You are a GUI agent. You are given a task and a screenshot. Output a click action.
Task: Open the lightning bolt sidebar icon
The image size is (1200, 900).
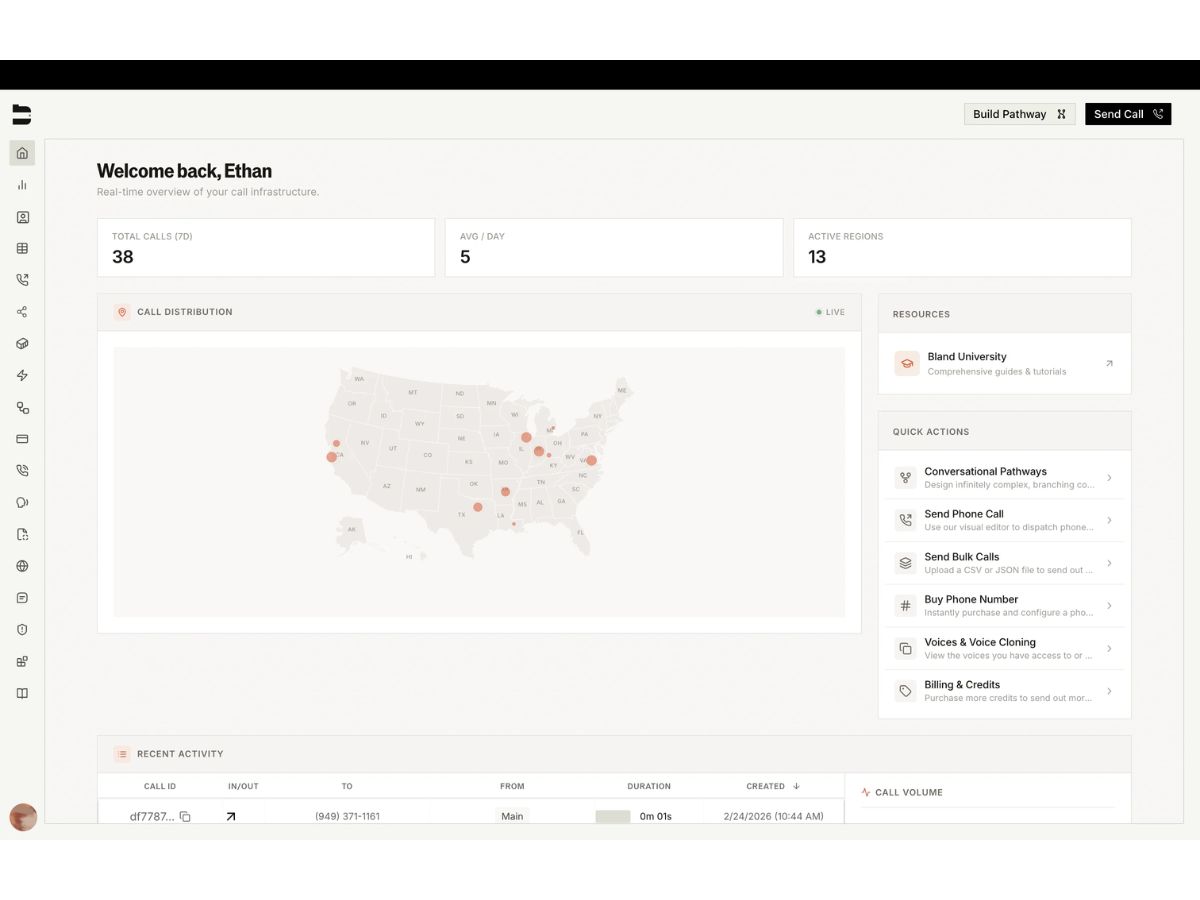click(22, 376)
